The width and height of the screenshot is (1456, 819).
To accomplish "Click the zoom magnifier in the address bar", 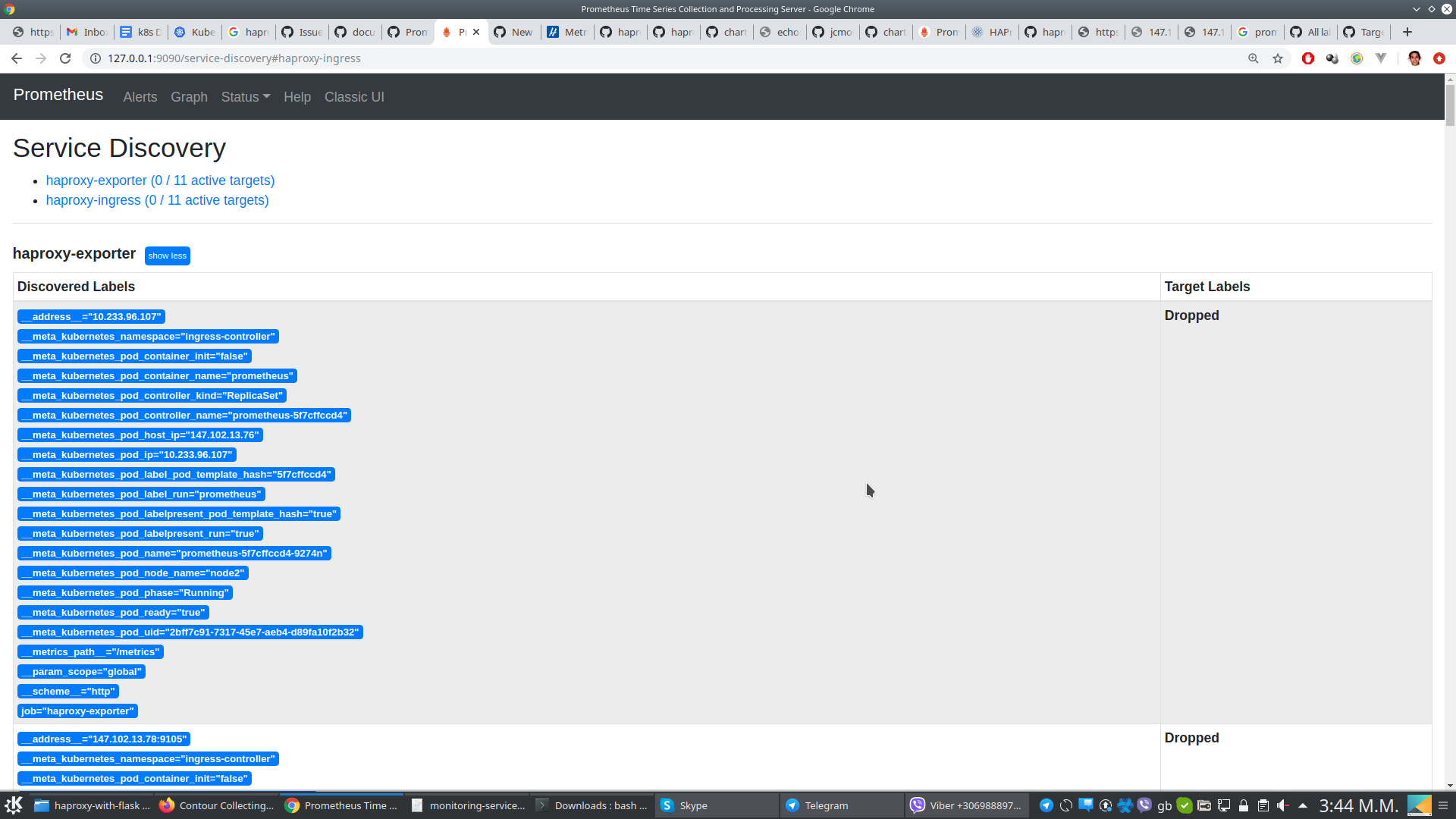I will point(1253,58).
